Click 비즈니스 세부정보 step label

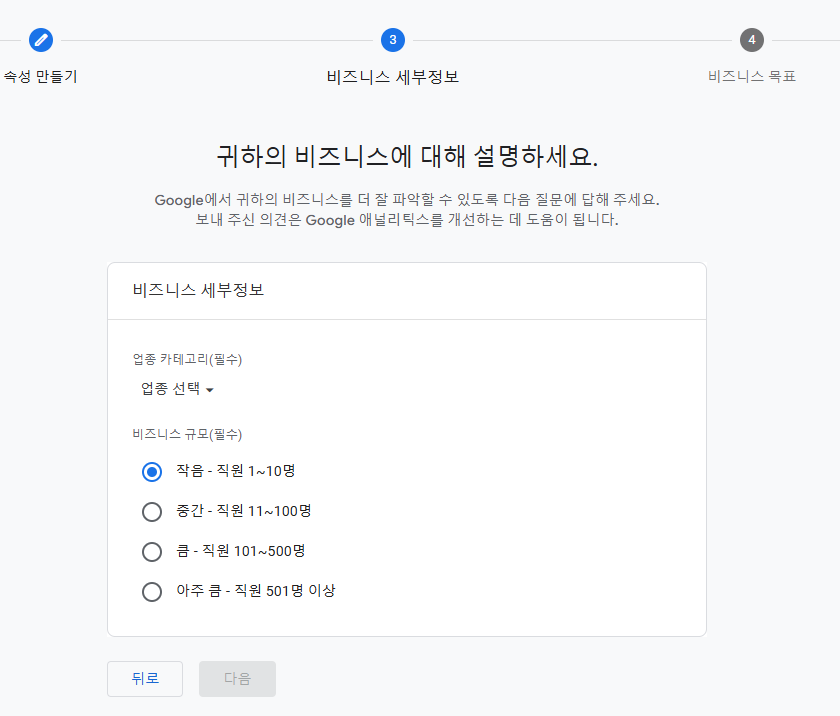point(393,77)
